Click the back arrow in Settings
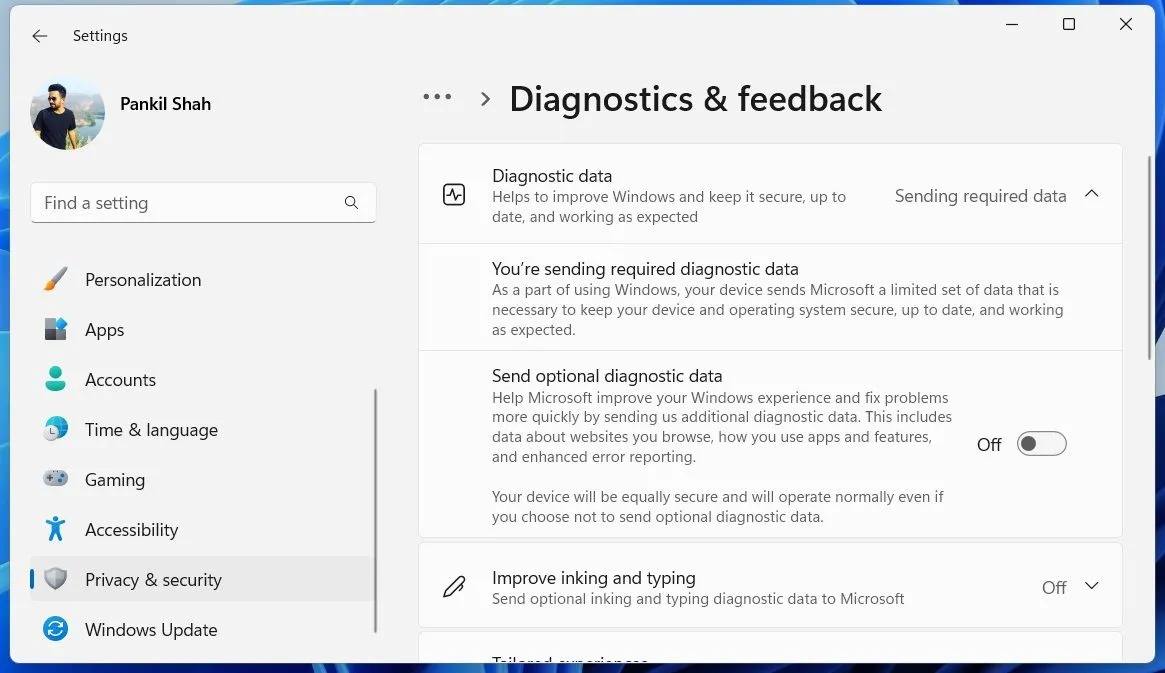 39,36
